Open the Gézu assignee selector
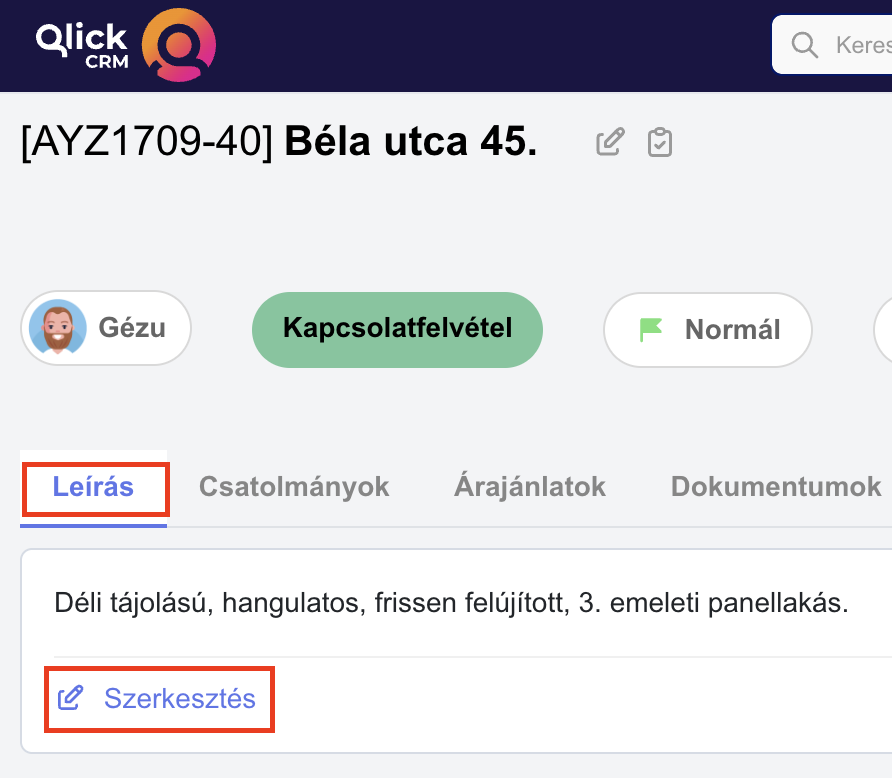892x778 pixels. [106, 328]
